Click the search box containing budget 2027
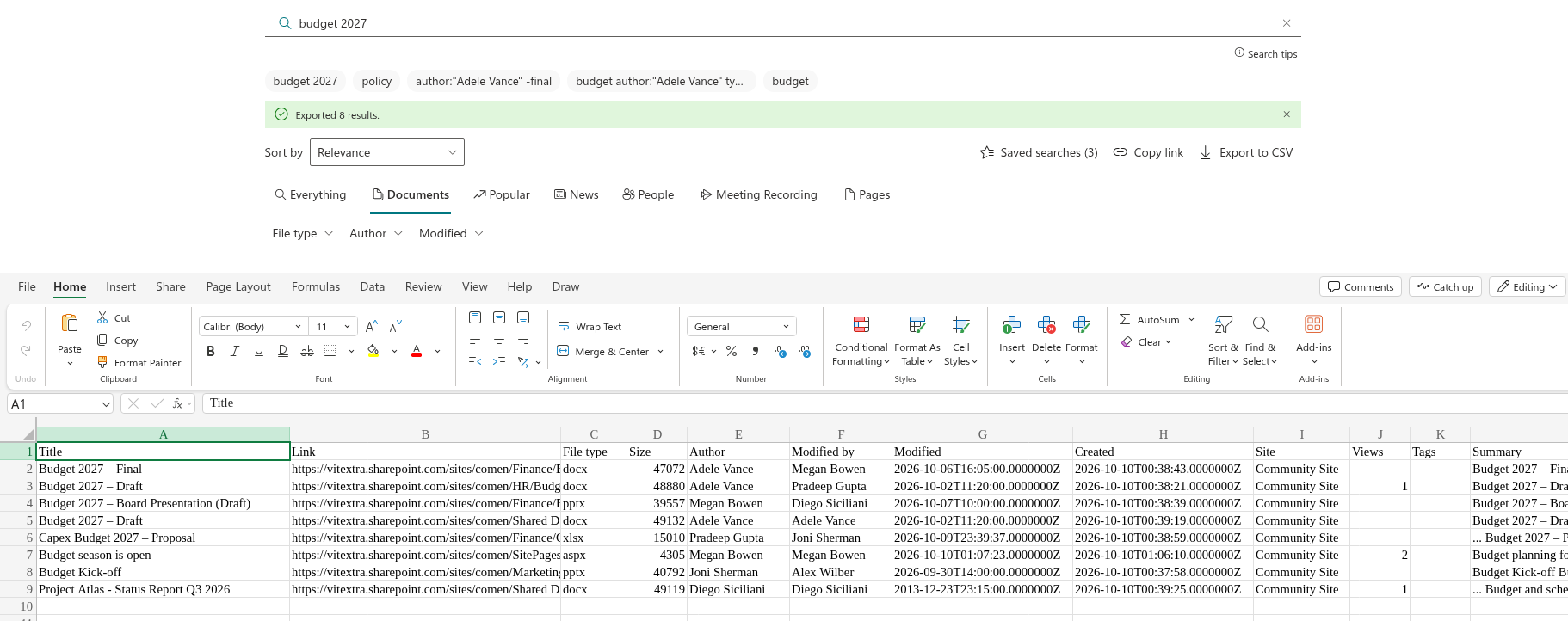The width and height of the screenshot is (1568, 621). pos(783,23)
